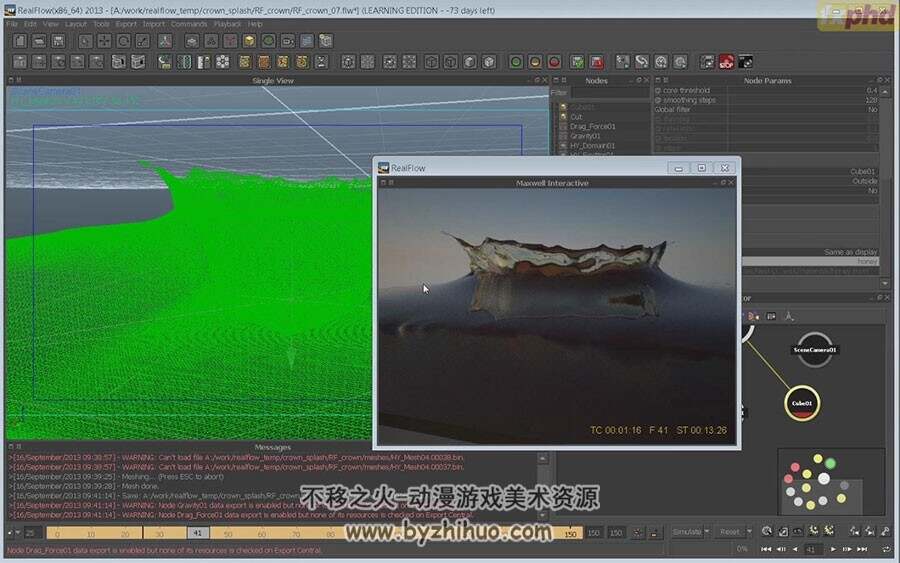Select the Rotate transform tool icon

pos(123,41)
